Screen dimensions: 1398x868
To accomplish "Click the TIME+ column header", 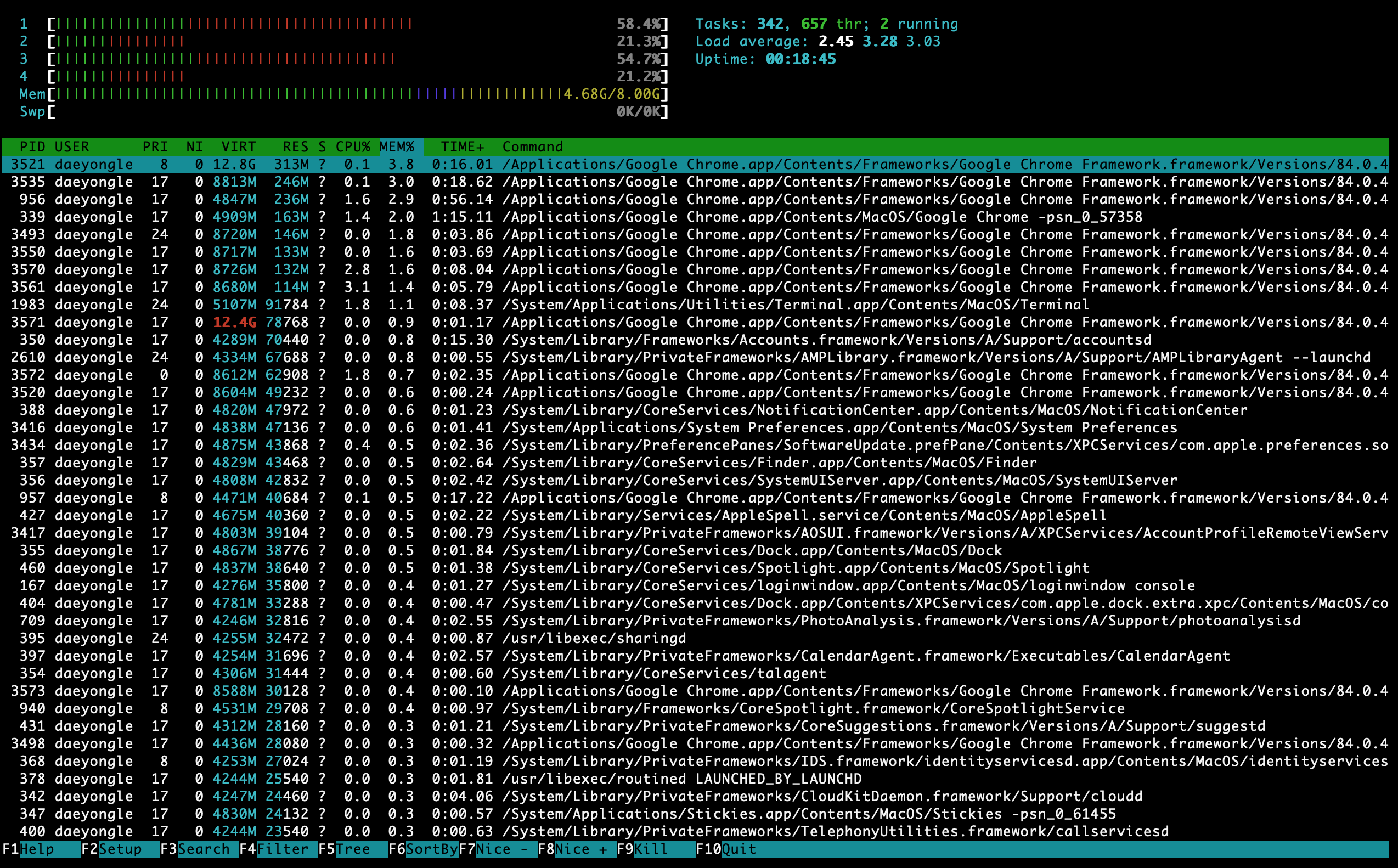I will [462, 147].
